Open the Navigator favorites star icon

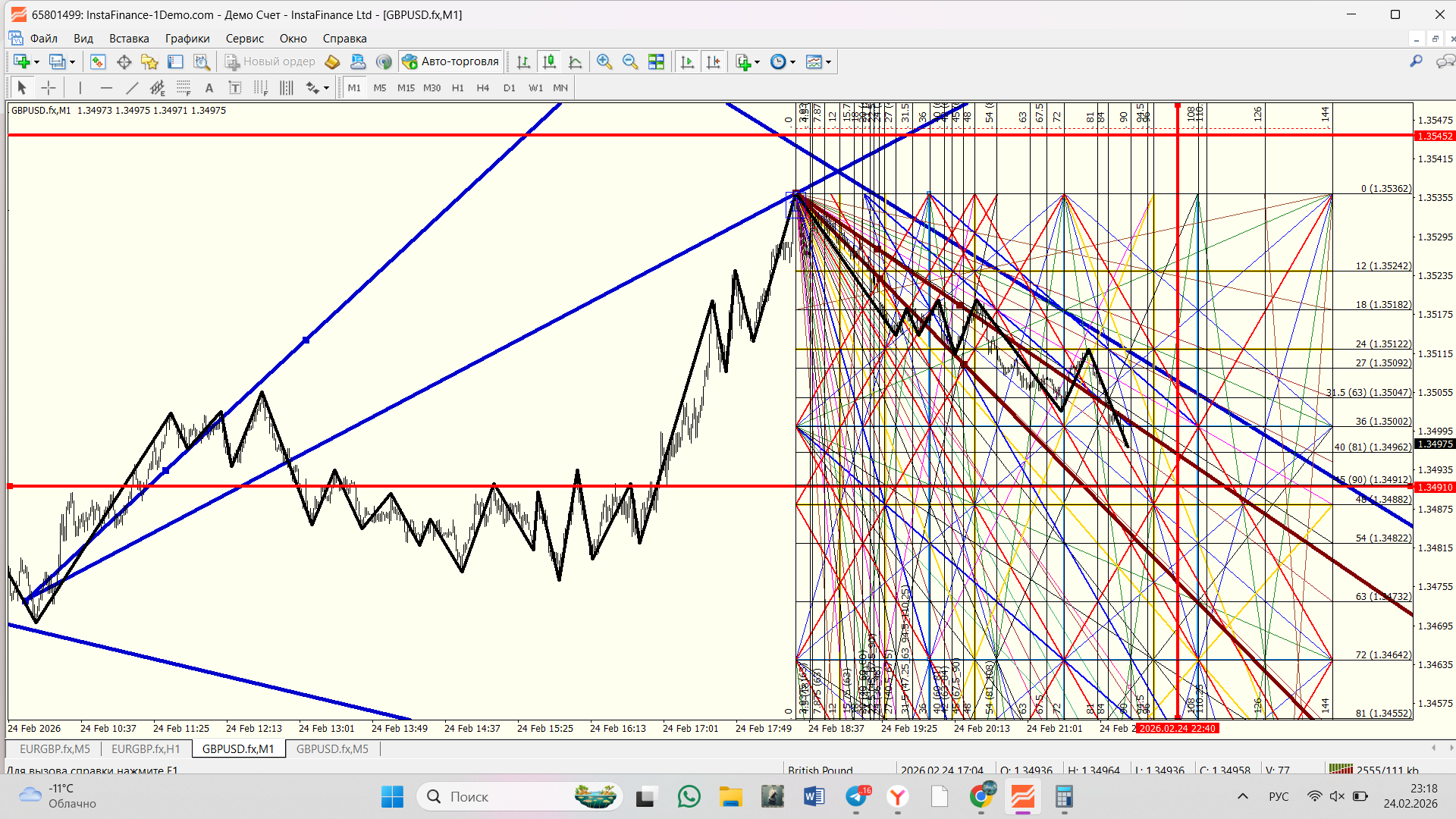(x=149, y=62)
